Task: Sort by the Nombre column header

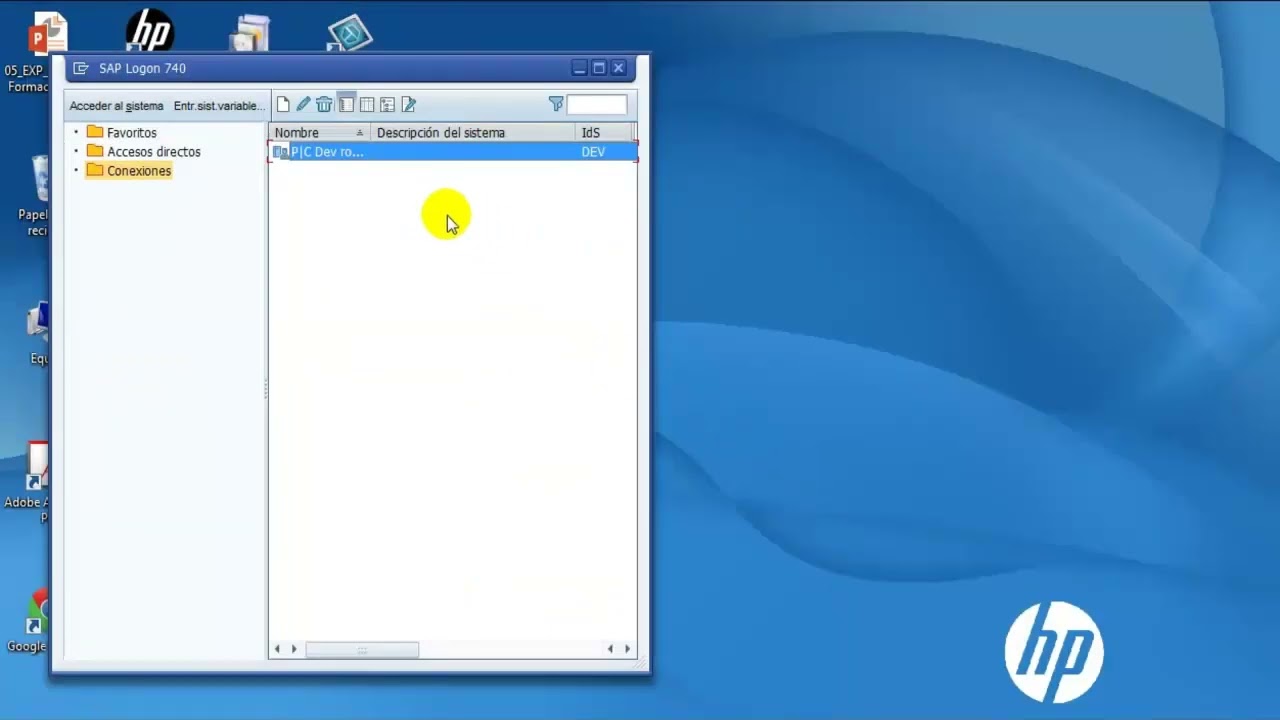Action: point(320,132)
